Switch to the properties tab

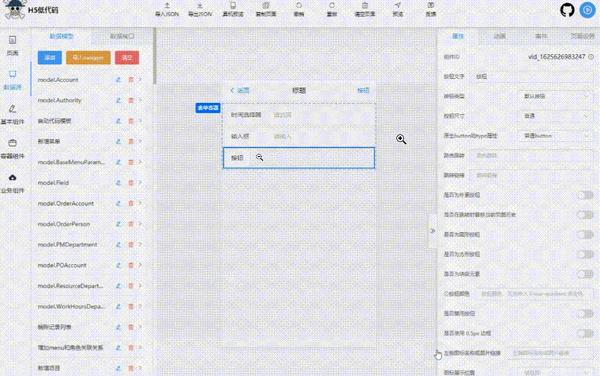tap(458, 36)
